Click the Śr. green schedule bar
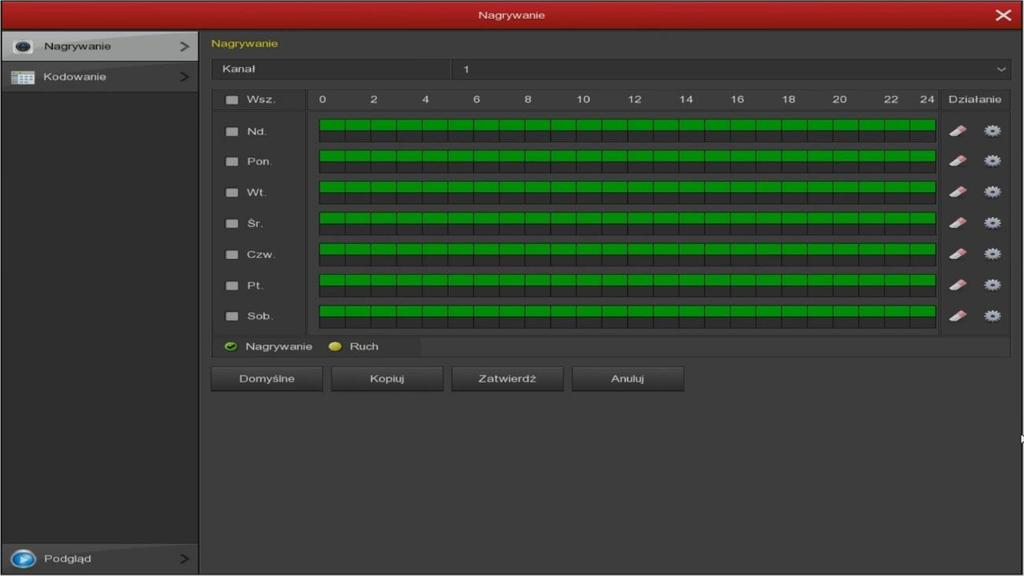The height and width of the screenshot is (576, 1024). click(x=627, y=218)
